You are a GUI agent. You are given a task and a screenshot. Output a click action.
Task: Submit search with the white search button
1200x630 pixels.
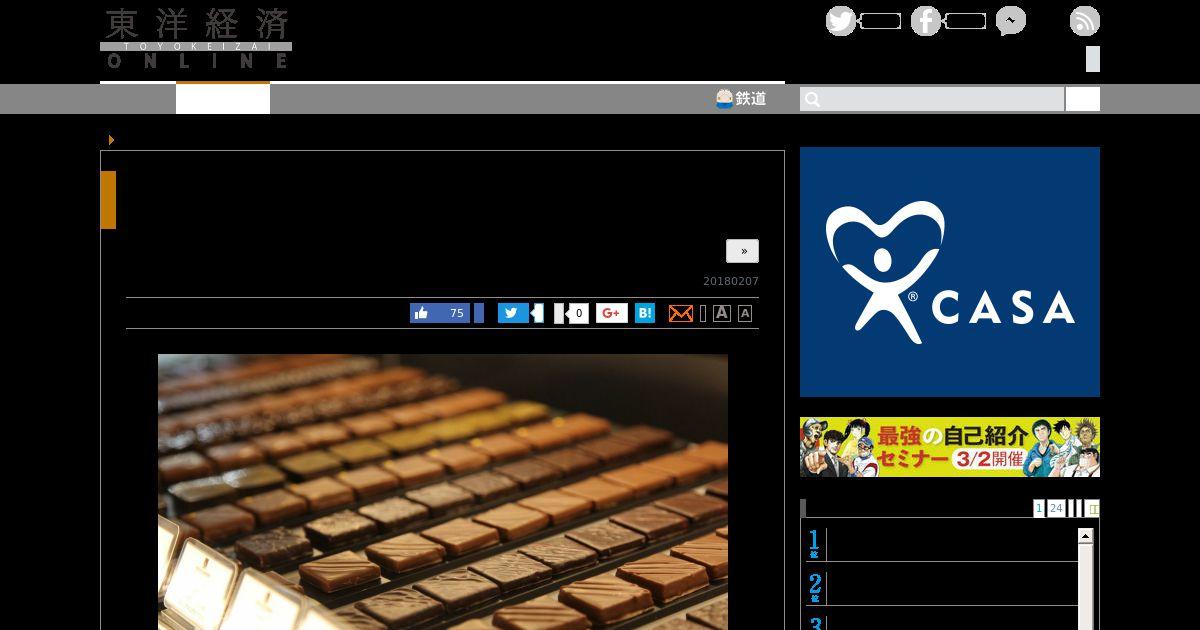(1083, 99)
